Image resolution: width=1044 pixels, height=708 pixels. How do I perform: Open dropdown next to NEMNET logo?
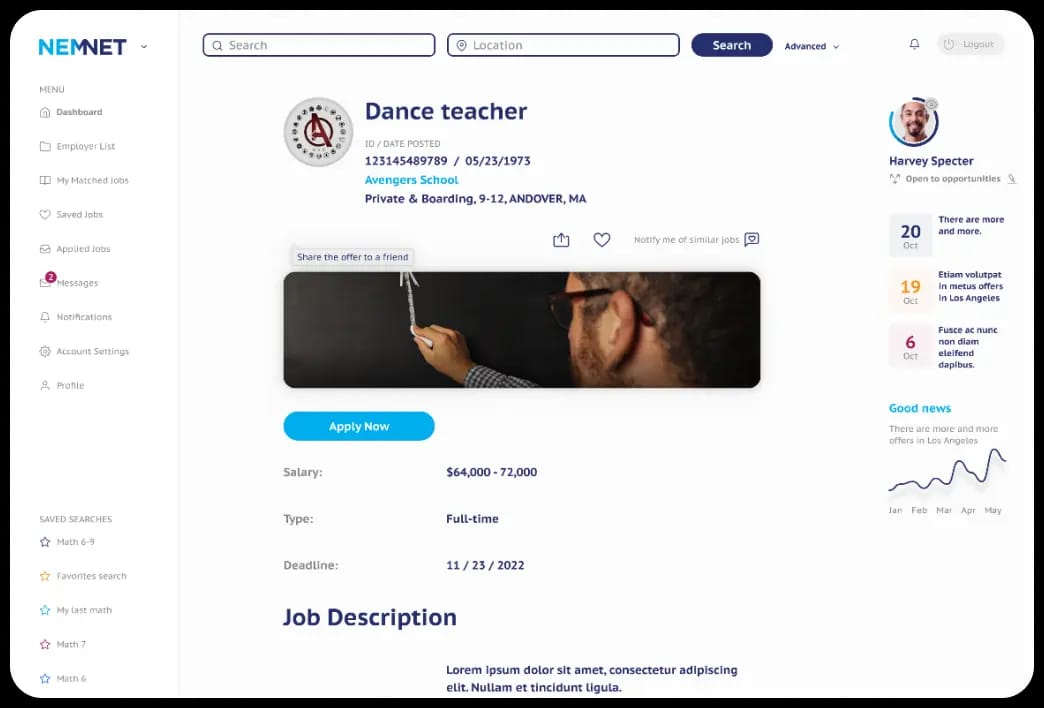point(144,47)
